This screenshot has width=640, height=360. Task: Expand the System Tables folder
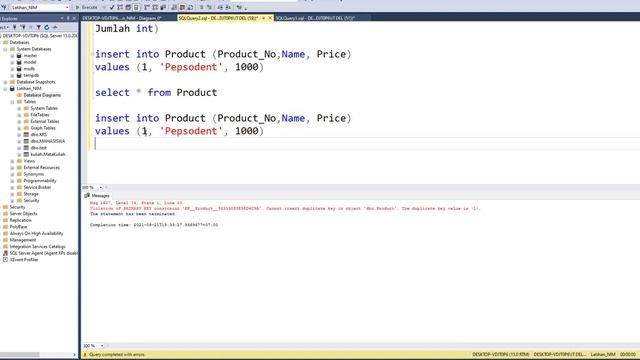point(19,108)
